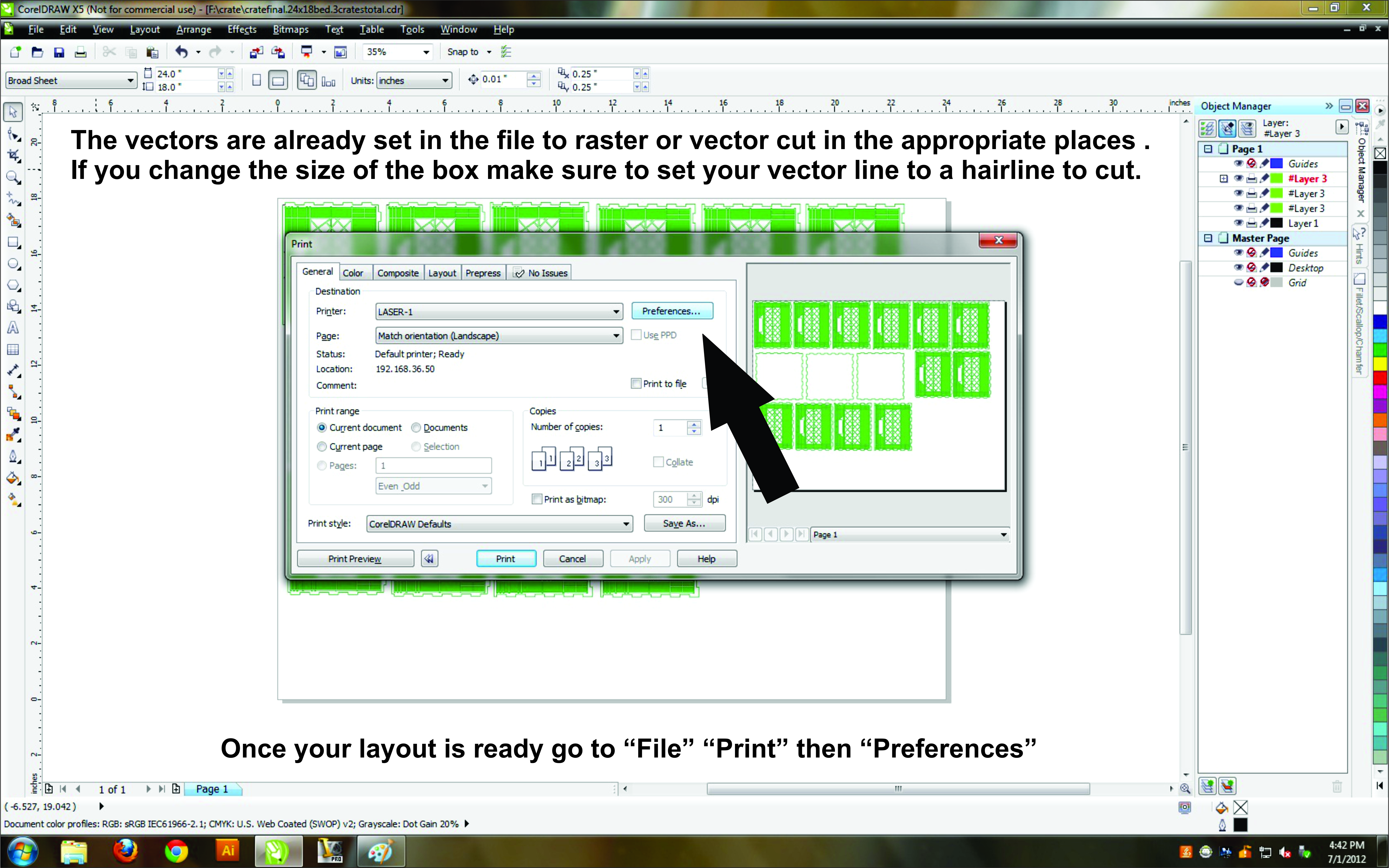This screenshot has height=868, width=1389.
Task: Select Current document radio button
Action: [x=322, y=428]
